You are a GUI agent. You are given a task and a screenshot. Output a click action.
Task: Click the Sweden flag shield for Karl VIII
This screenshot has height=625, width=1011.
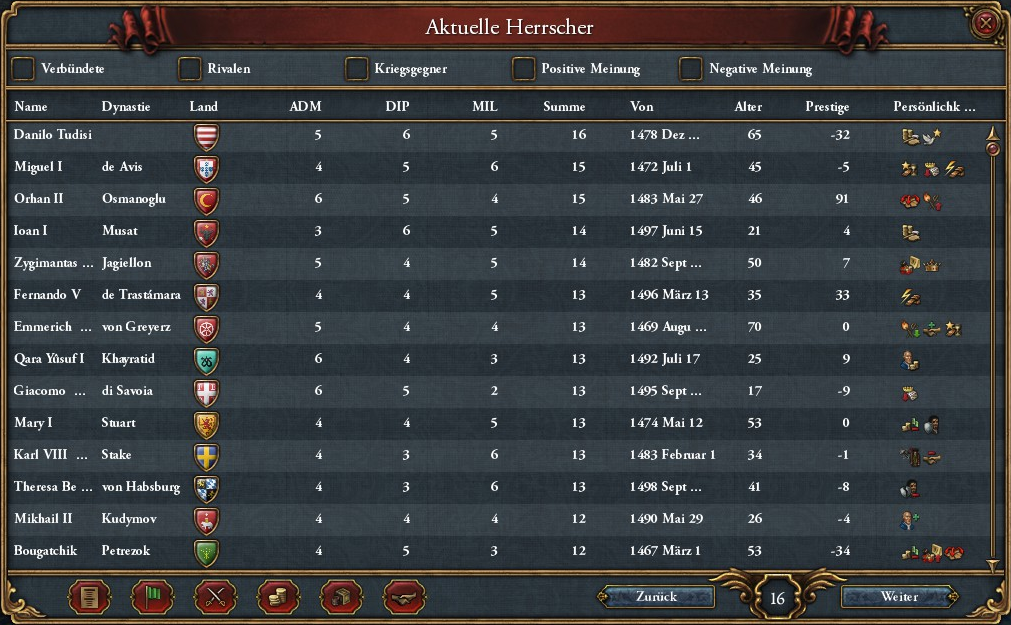click(205, 456)
